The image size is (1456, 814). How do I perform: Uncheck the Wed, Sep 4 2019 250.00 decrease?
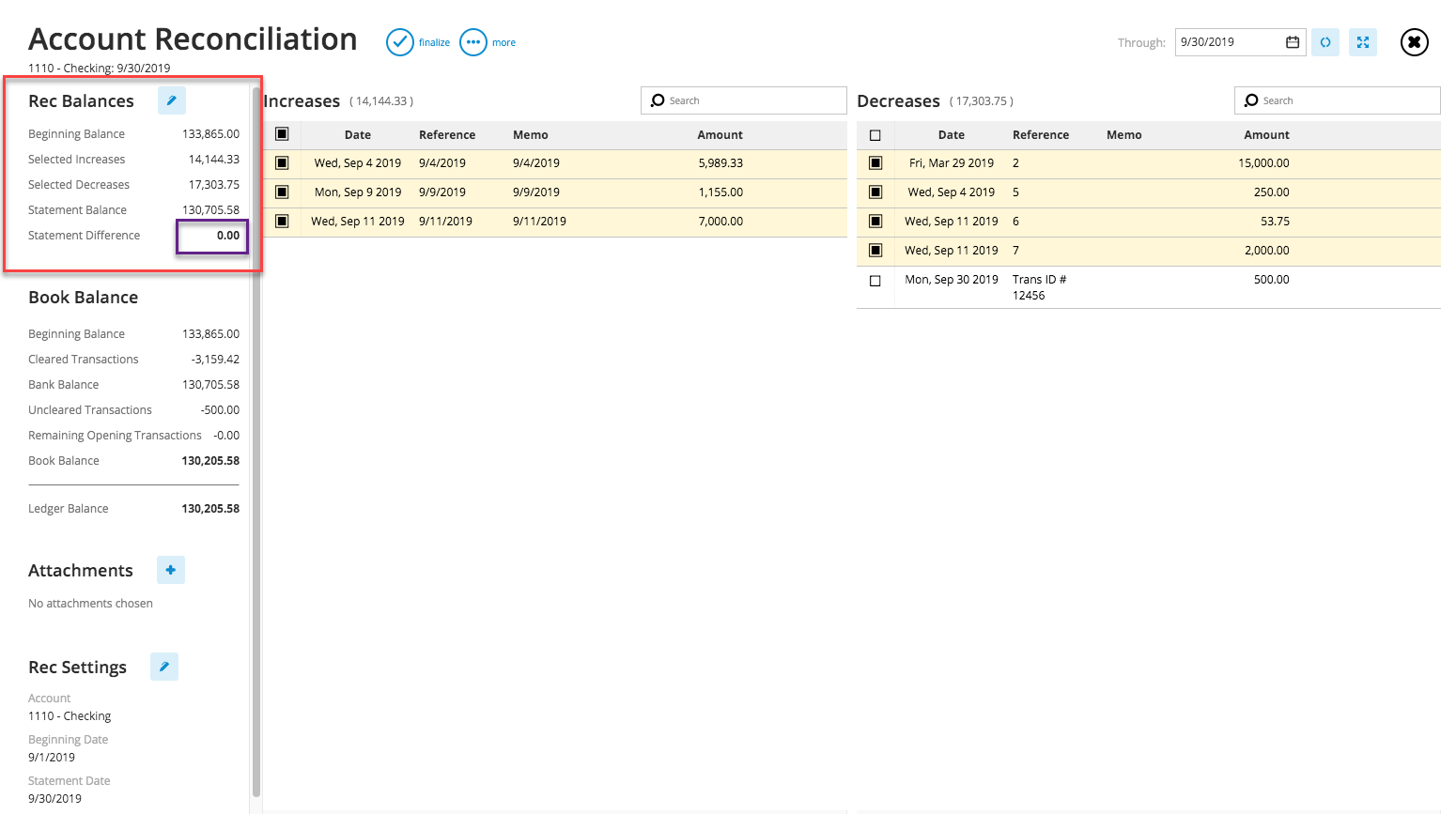point(875,192)
